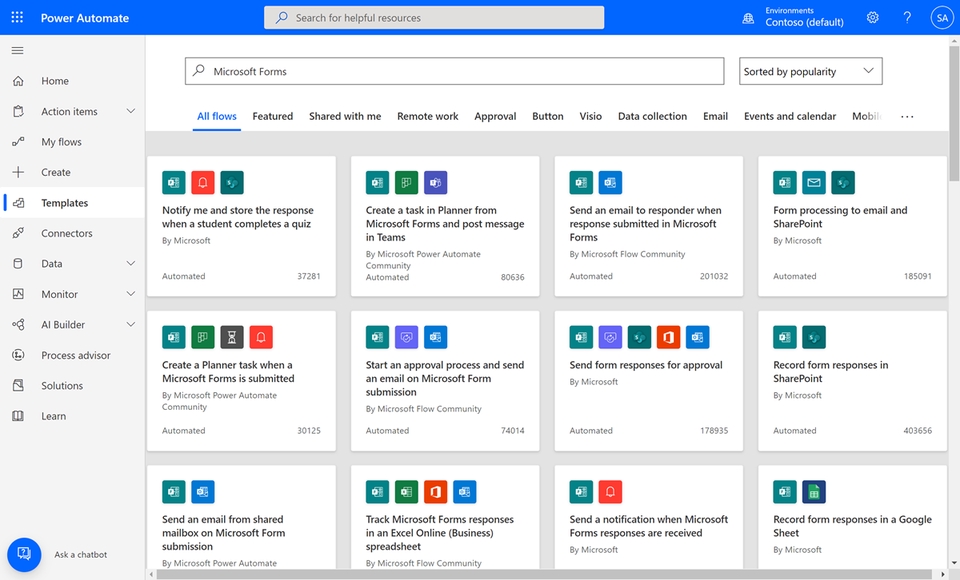Expand the Data submenu chevron
Viewport: 960px width, 580px height.
(130, 263)
